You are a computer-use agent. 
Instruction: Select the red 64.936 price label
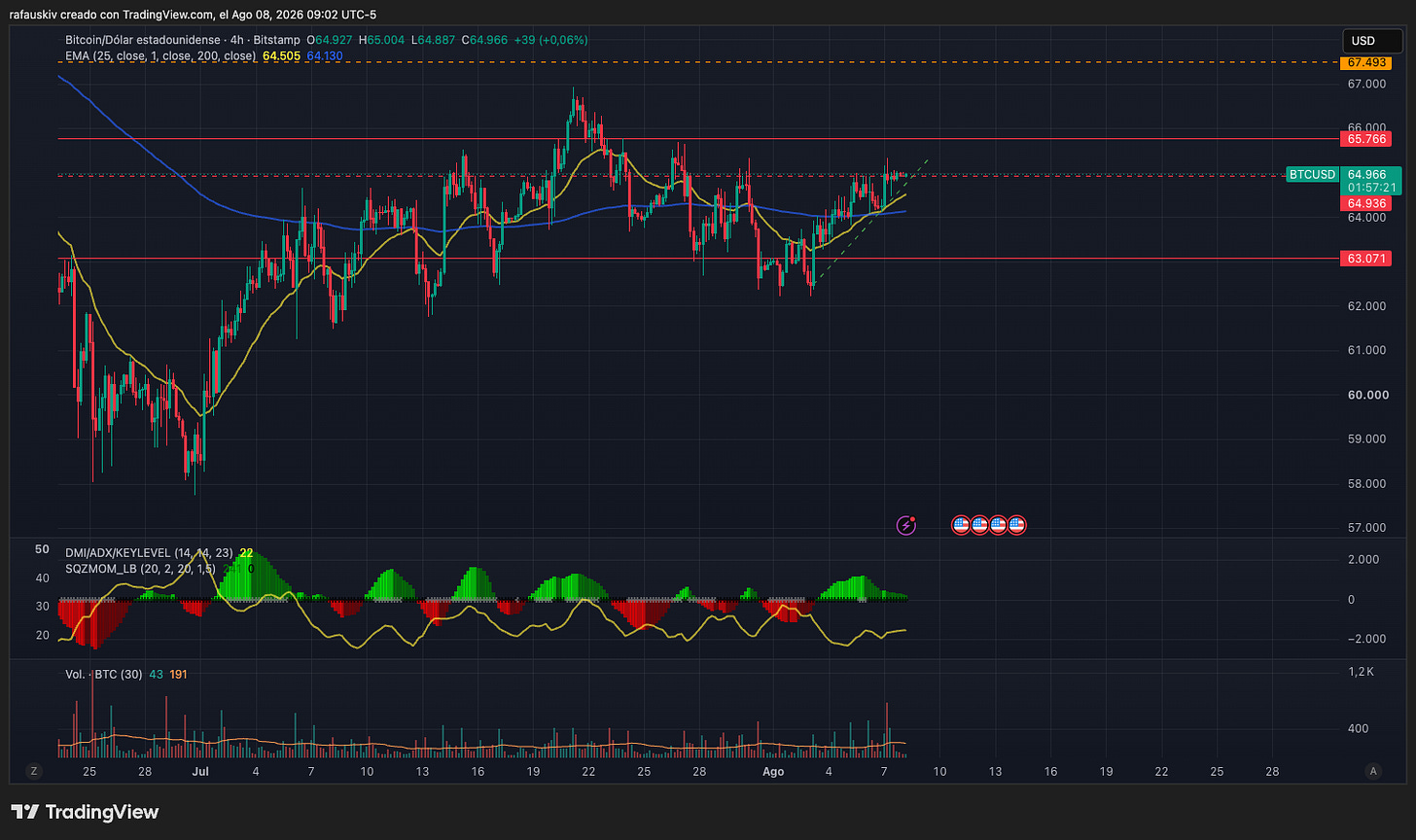point(1367,203)
